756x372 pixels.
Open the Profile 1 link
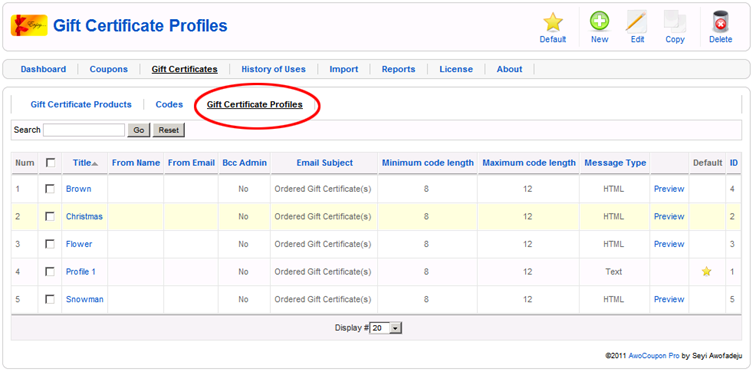coord(81,271)
